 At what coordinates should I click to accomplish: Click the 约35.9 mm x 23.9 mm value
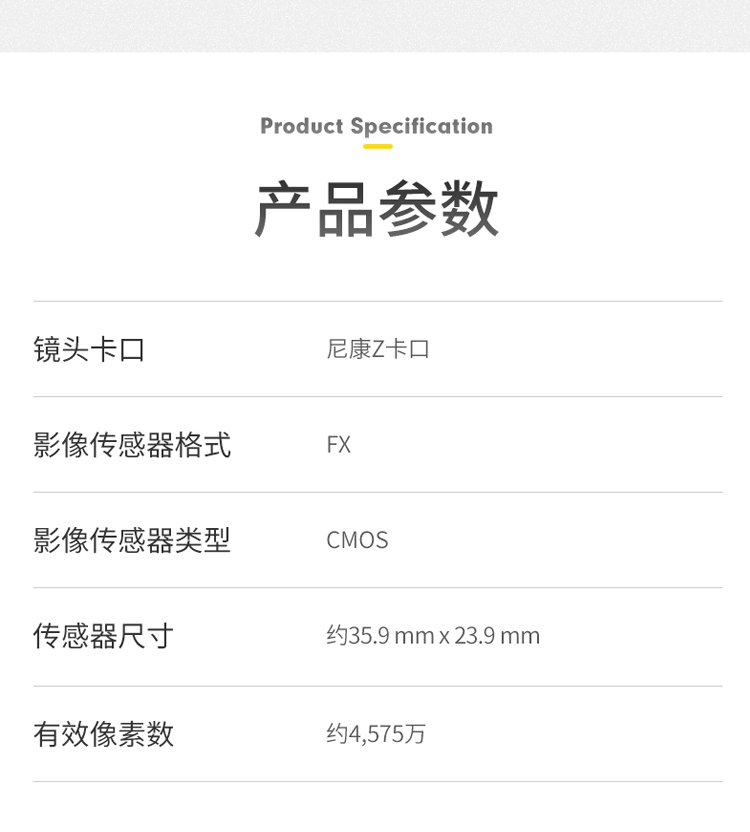coord(433,636)
